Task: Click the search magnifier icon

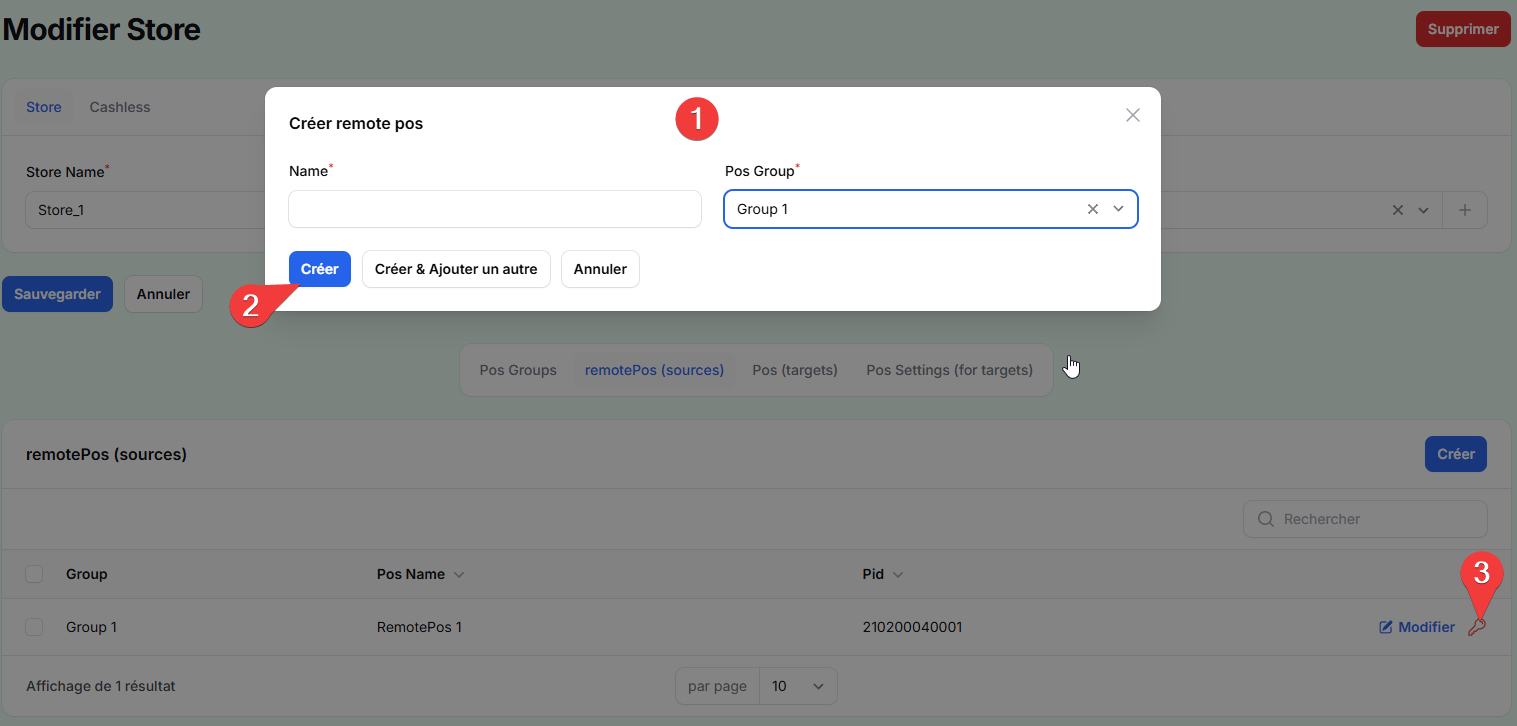Action: coord(1265,519)
